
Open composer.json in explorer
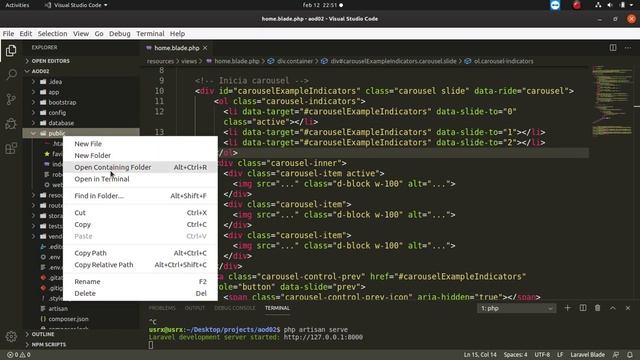coord(68,319)
